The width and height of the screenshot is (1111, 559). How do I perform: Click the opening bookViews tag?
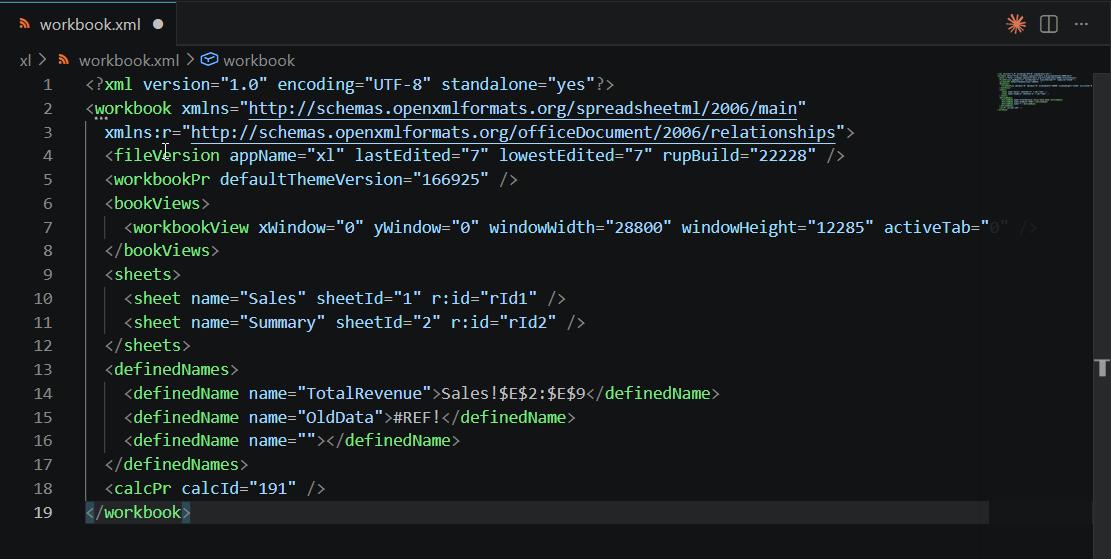[157, 203]
